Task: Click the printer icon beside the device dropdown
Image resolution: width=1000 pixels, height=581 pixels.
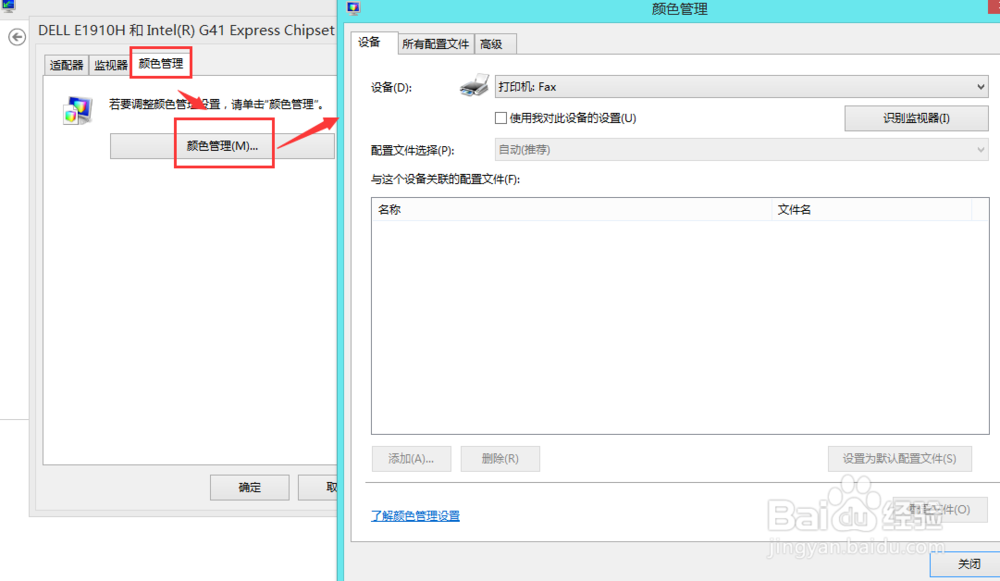Action: (x=472, y=86)
